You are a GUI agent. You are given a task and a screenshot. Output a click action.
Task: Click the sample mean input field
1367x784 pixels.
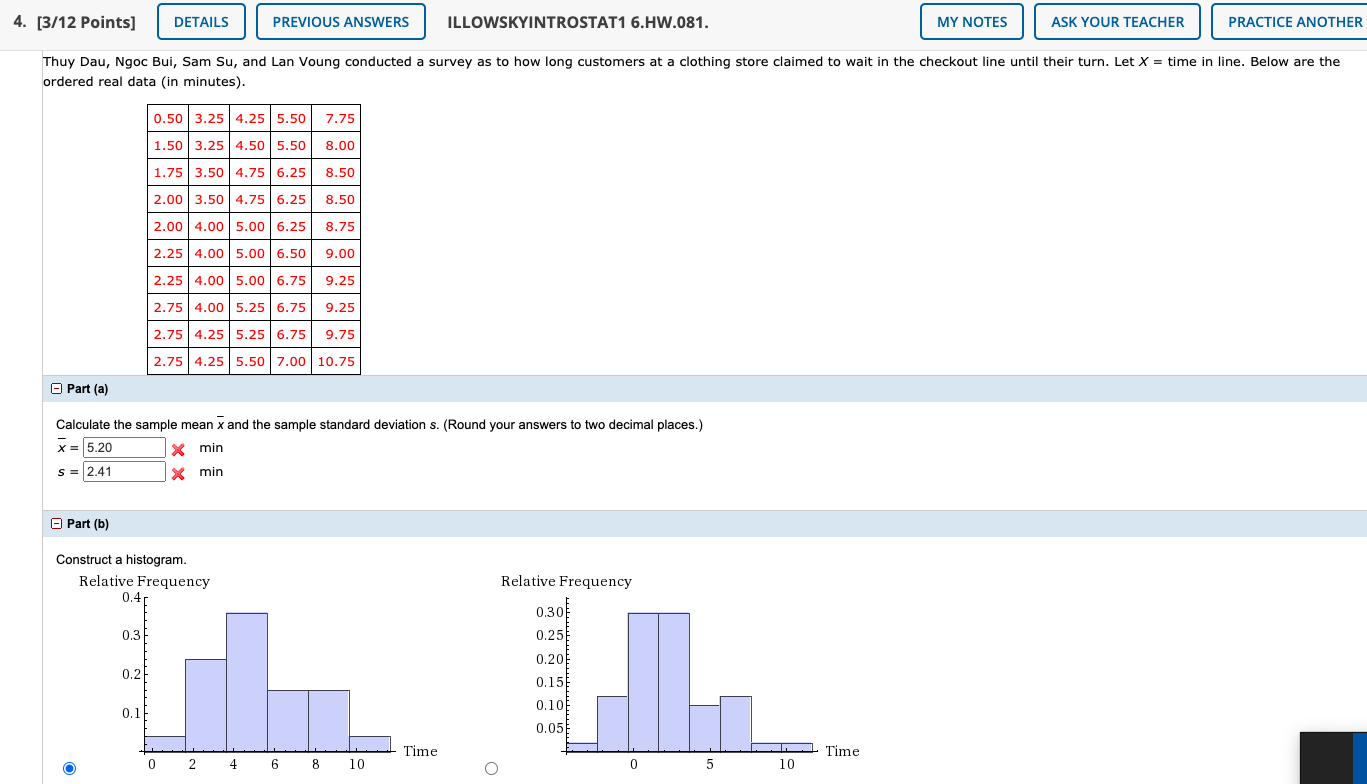point(124,448)
